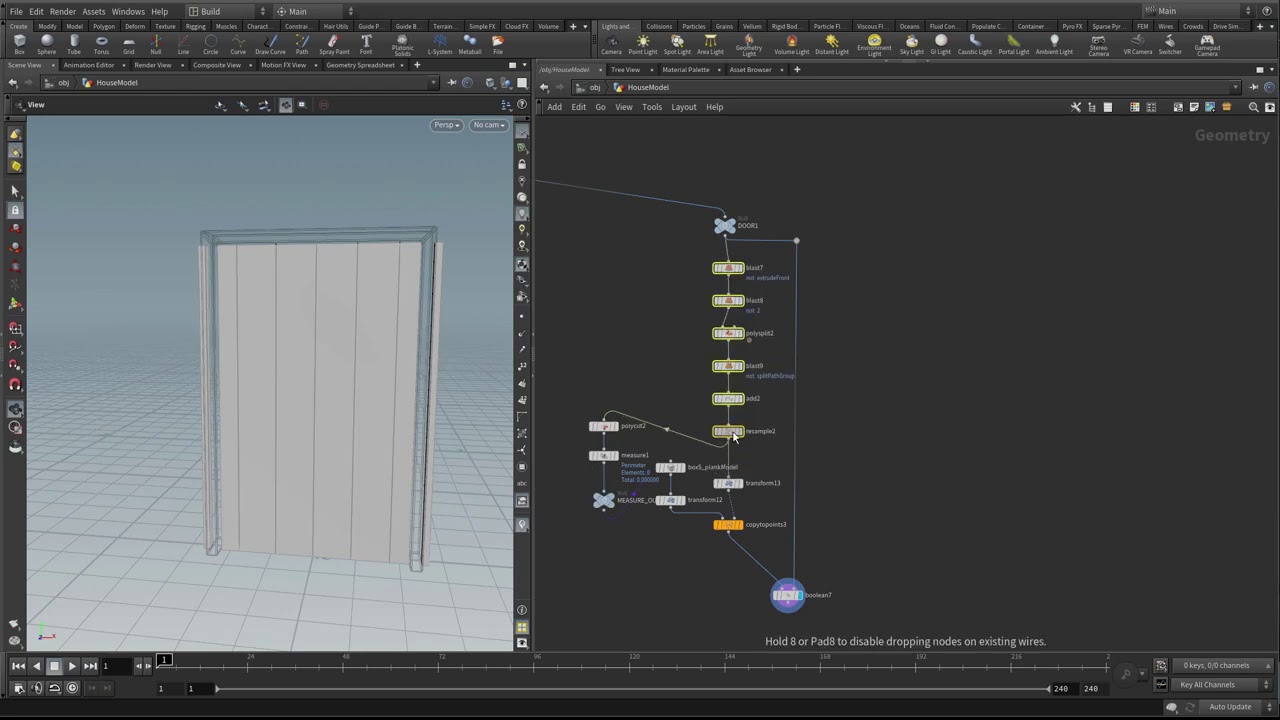Select the DOOR1 null node
The height and width of the screenshot is (720, 1280).
(725, 226)
